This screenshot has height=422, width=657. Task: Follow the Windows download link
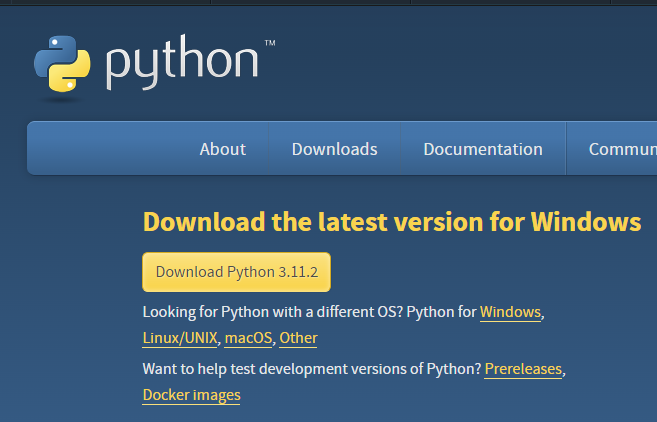click(x=510, y=312)
